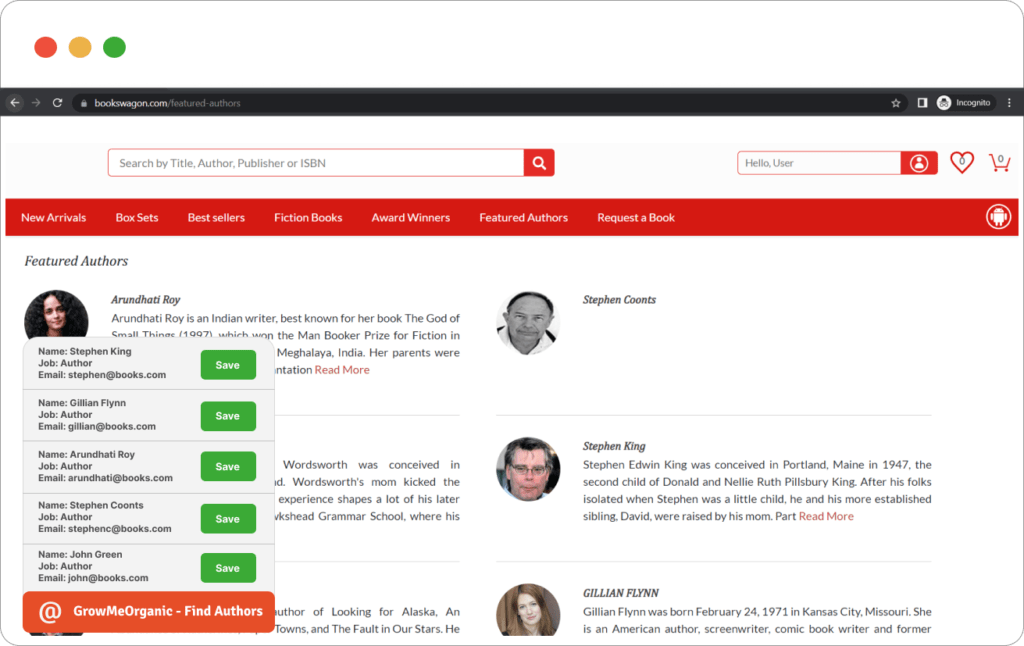The height and width of the screenshot is (646, 1024).
Task: Open the Award Winners menu
Action: pyautogui.click(x=411, y=218)
